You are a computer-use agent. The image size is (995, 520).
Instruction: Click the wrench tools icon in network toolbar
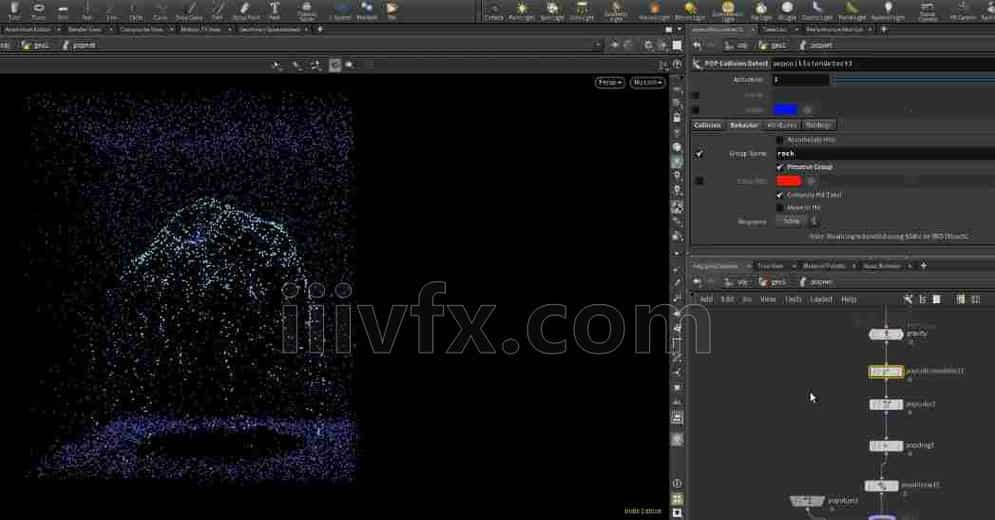(908, 299)
